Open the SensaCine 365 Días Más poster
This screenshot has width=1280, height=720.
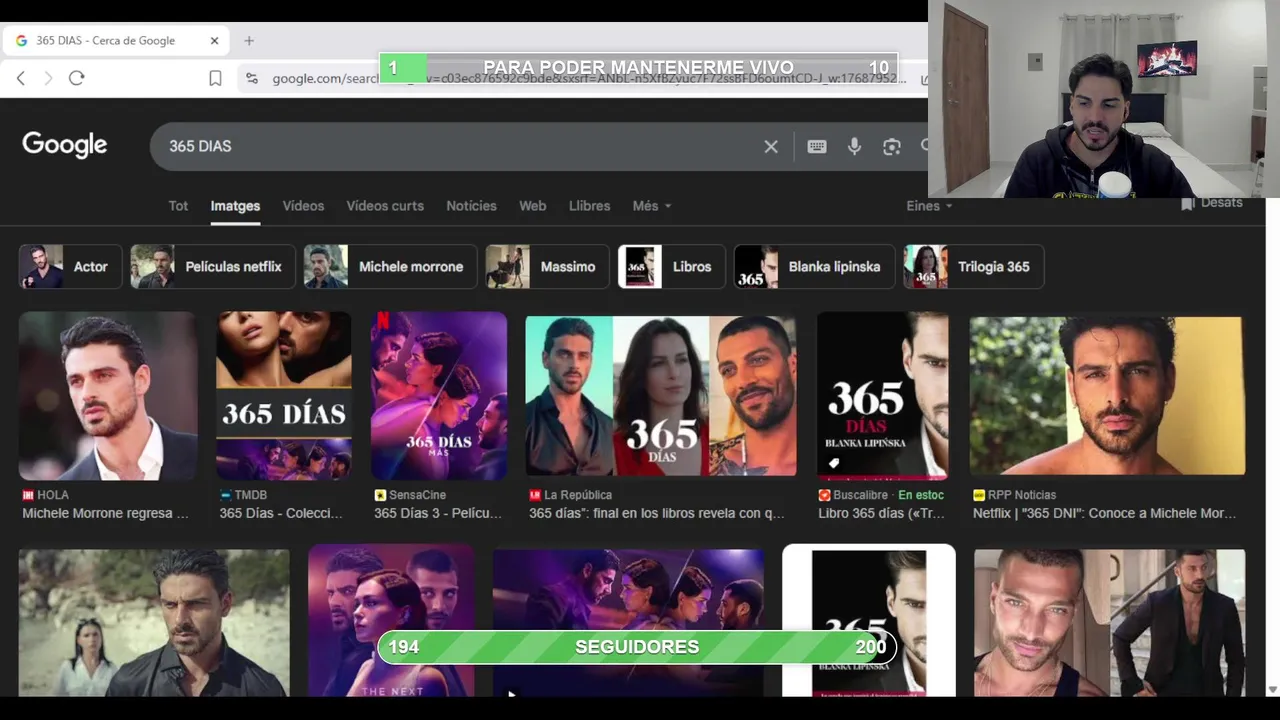tap(439, 396)
